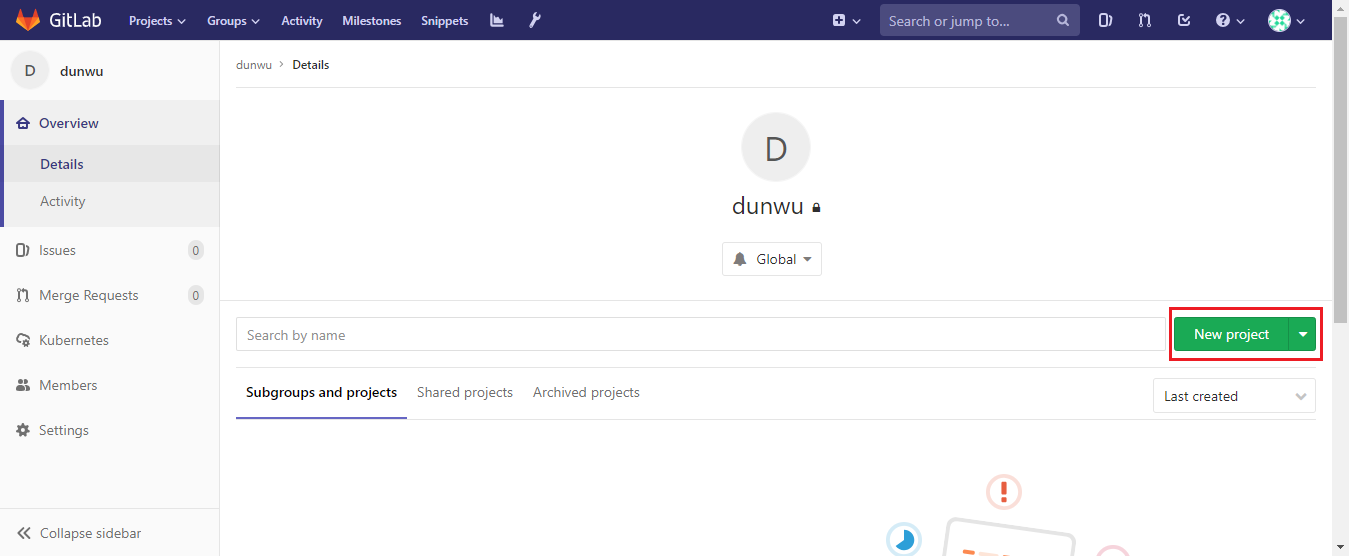1349x556 pixels.
Task: Open Issues icon in top navbar
Action: [x=1105, y=20]
